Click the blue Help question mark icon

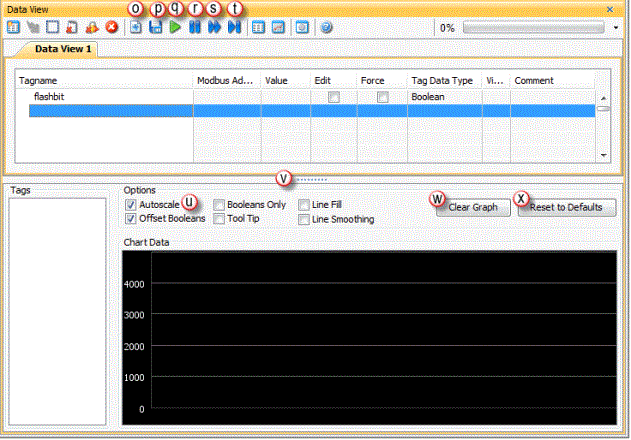pyautogui.click(x=326, y=28)
